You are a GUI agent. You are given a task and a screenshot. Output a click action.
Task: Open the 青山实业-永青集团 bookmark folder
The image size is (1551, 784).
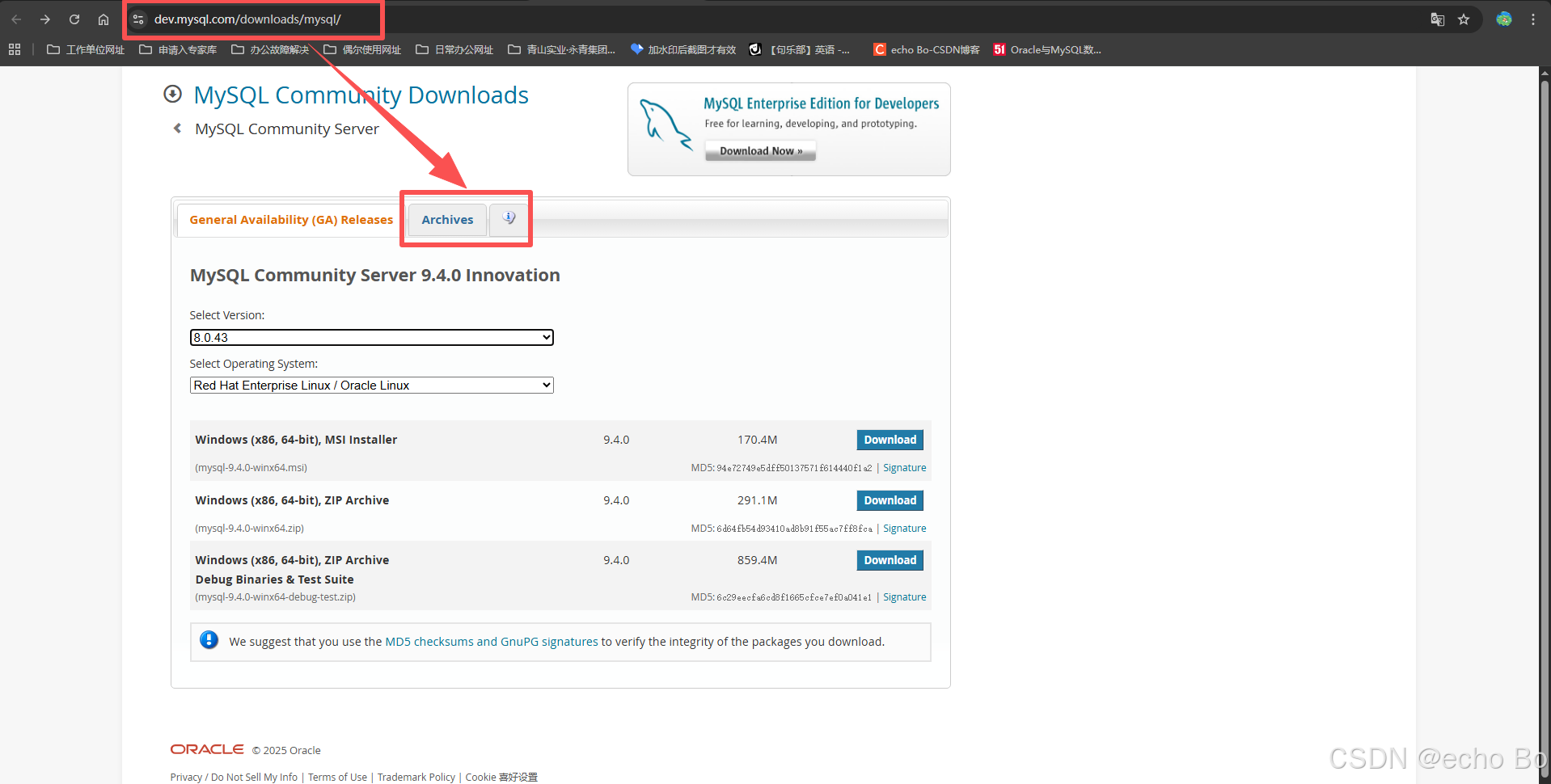point(562,49)
